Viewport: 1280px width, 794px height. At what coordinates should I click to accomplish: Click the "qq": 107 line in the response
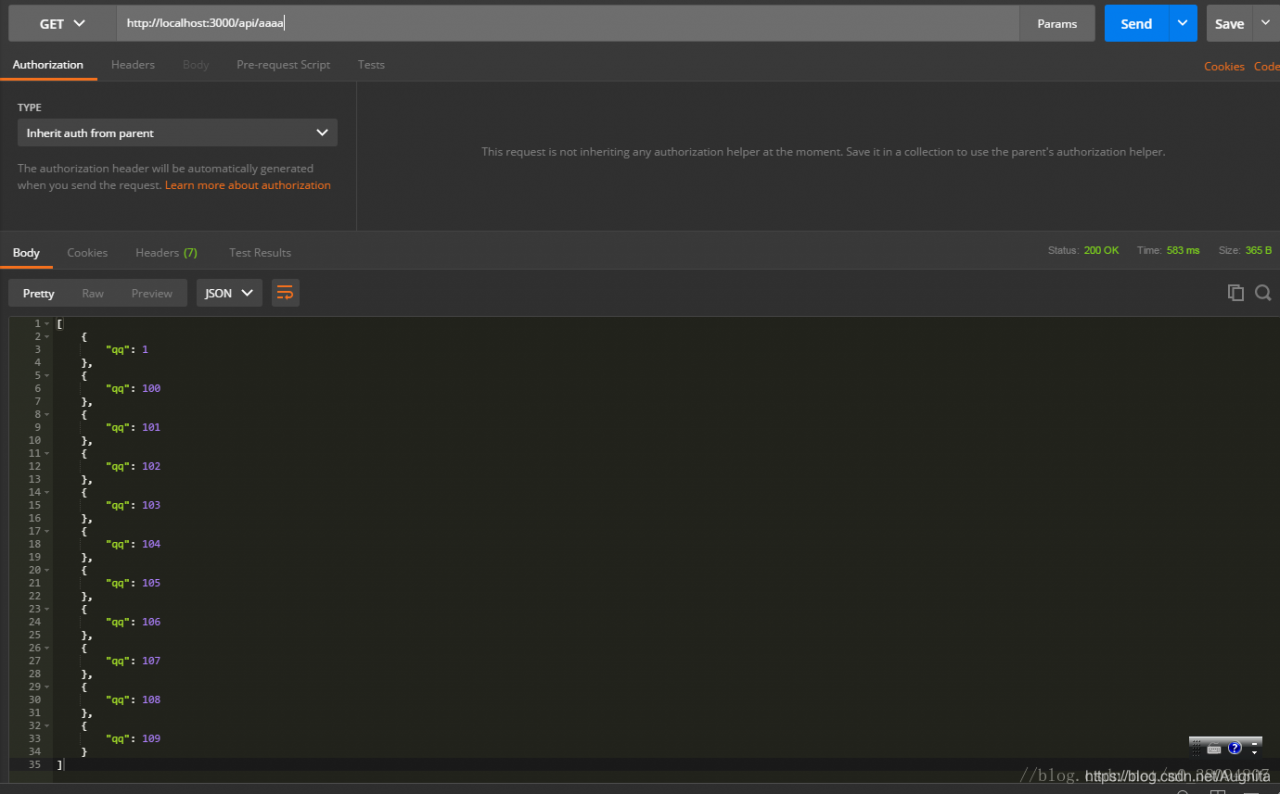133,662
